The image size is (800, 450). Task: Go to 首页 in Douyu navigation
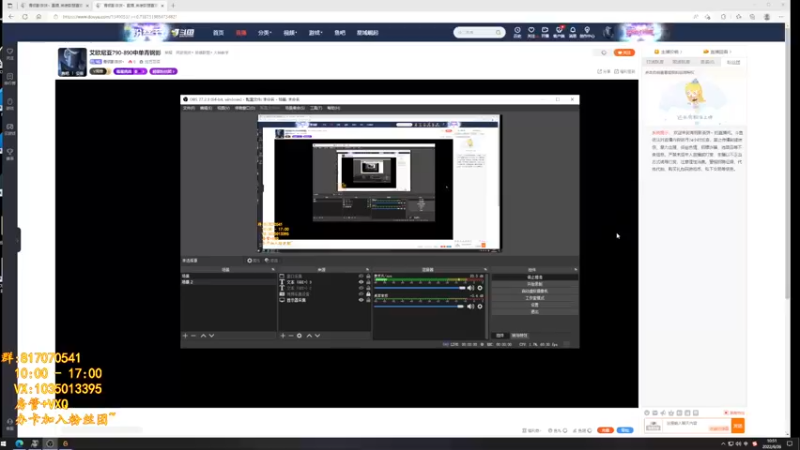point(218,33)
